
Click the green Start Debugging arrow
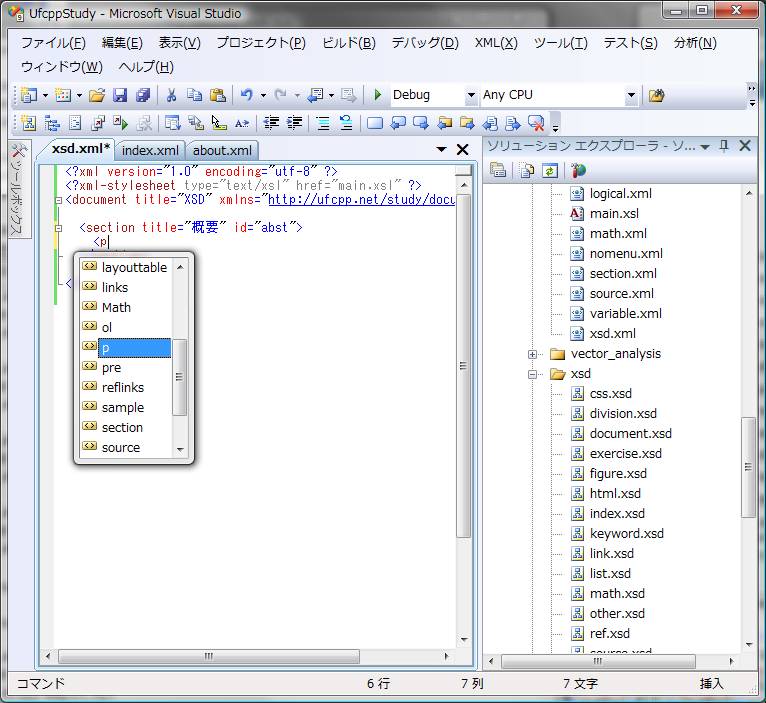click(377, 95)
